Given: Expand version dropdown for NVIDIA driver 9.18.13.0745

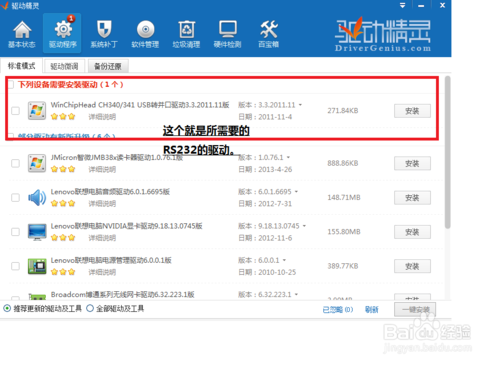Looking at the screenshot, I should point(304,226).
